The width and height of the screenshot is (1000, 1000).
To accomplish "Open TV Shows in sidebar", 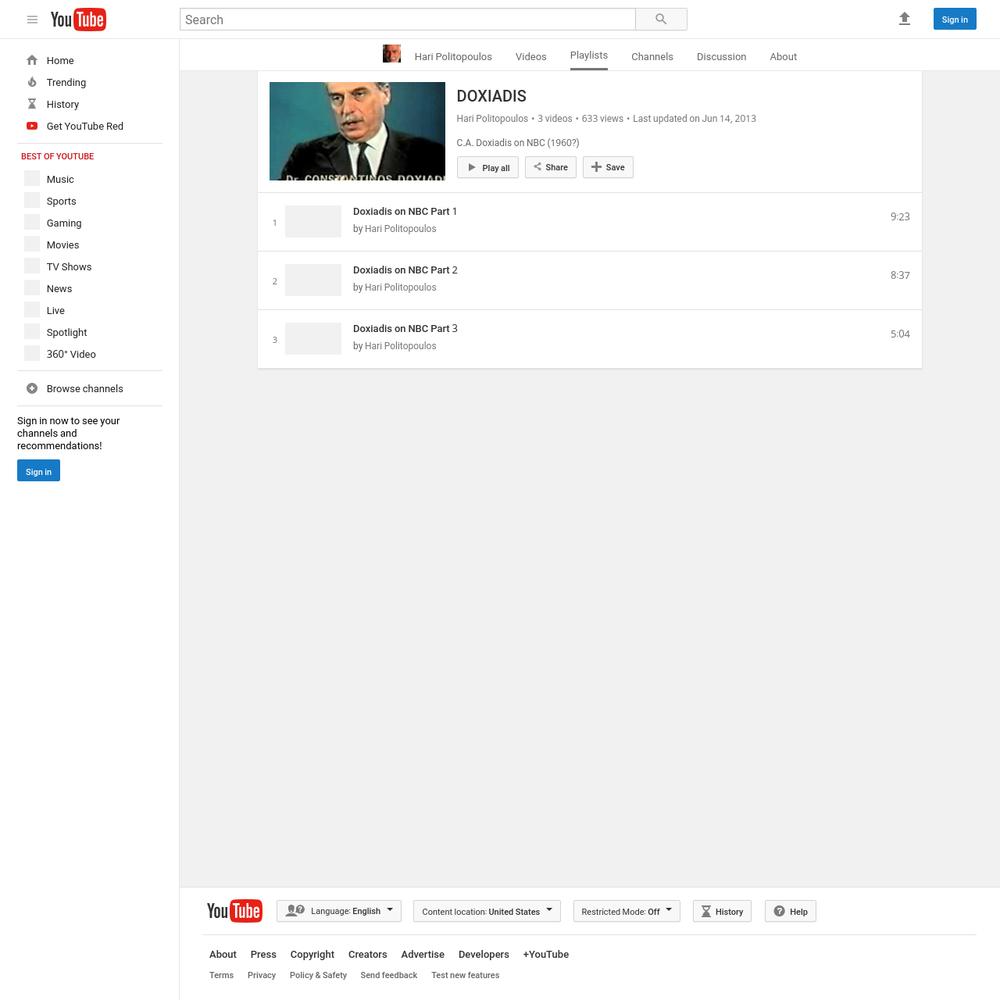I will [x=69, y=267].
